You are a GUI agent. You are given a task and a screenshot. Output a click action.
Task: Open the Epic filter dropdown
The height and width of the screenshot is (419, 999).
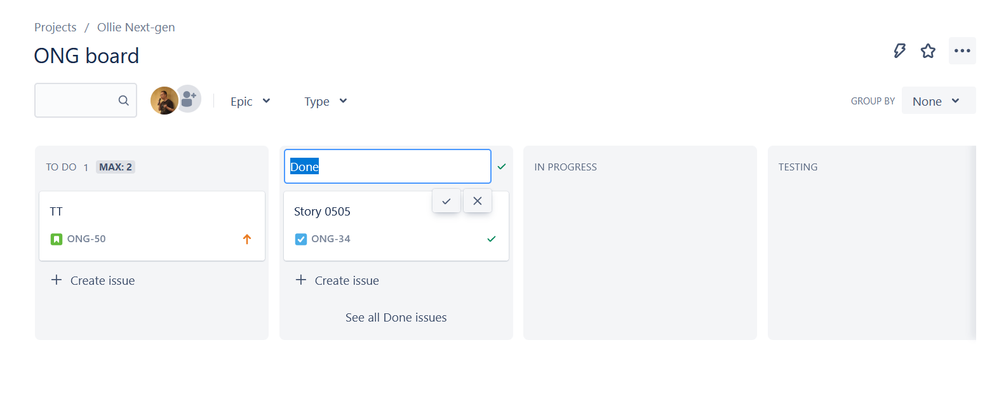click(x=250, y=101)
